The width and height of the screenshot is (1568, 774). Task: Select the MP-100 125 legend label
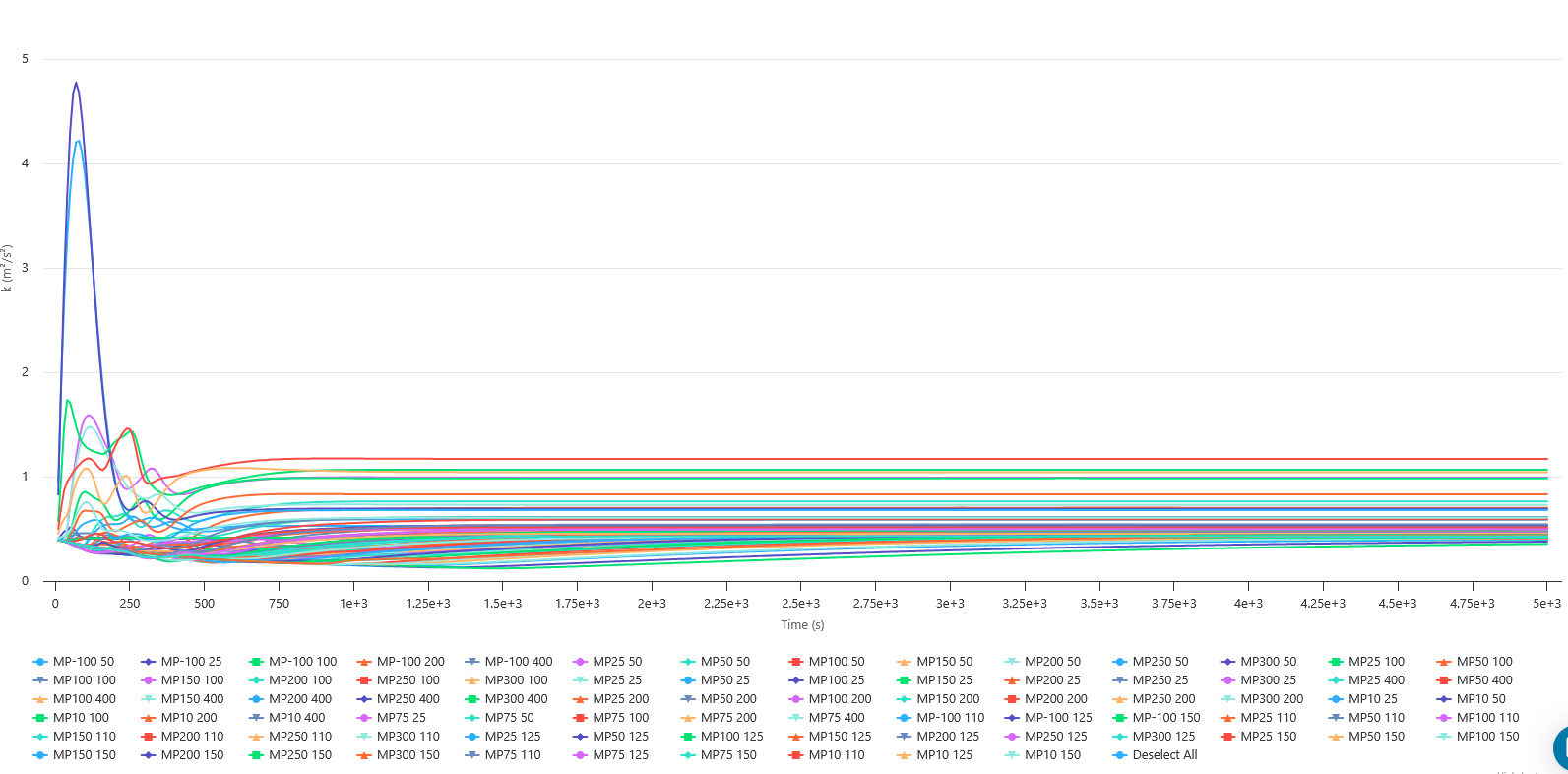pyautogui.click(x=1058, y=718)
